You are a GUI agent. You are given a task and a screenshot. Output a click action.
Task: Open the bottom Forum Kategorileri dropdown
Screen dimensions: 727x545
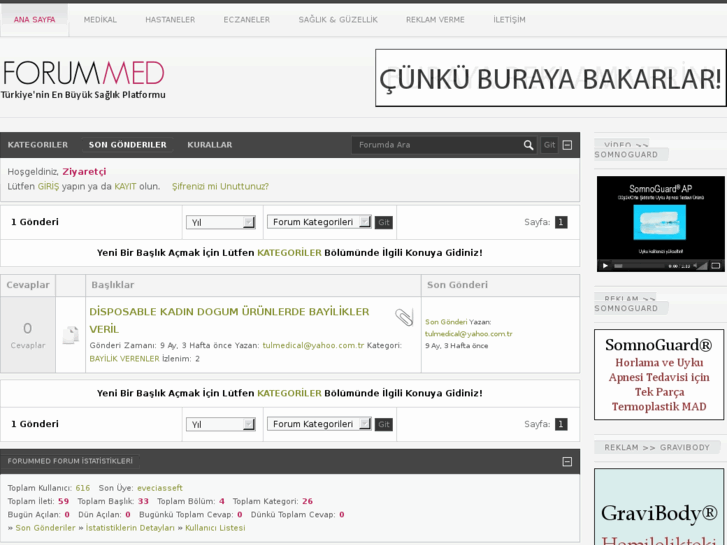319,424
